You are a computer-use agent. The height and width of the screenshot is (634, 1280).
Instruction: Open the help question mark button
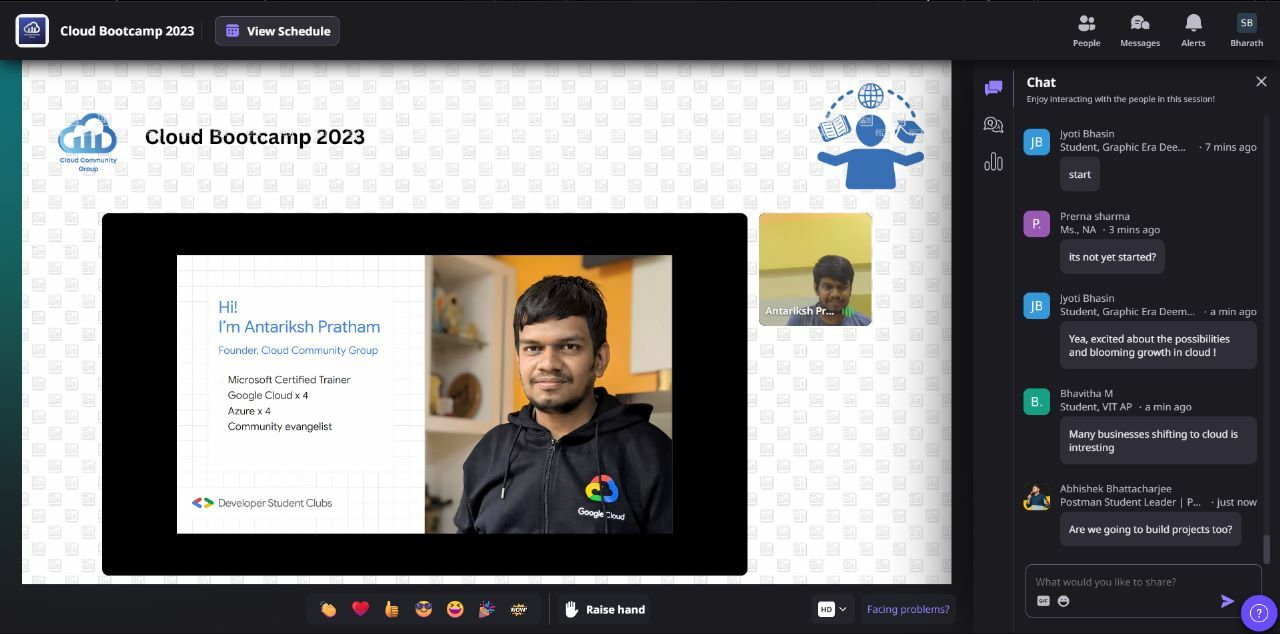(x=1258, y=613)
